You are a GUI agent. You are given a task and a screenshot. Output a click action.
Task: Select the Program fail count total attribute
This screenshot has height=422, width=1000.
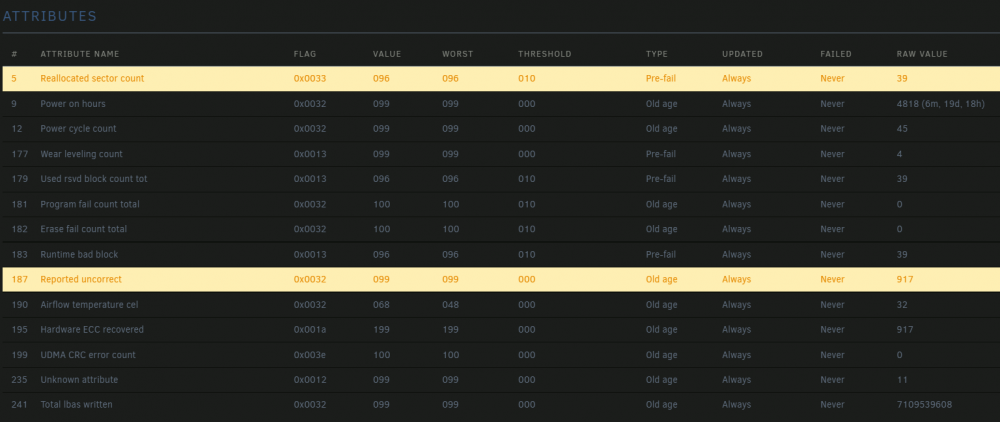[90, 204]
